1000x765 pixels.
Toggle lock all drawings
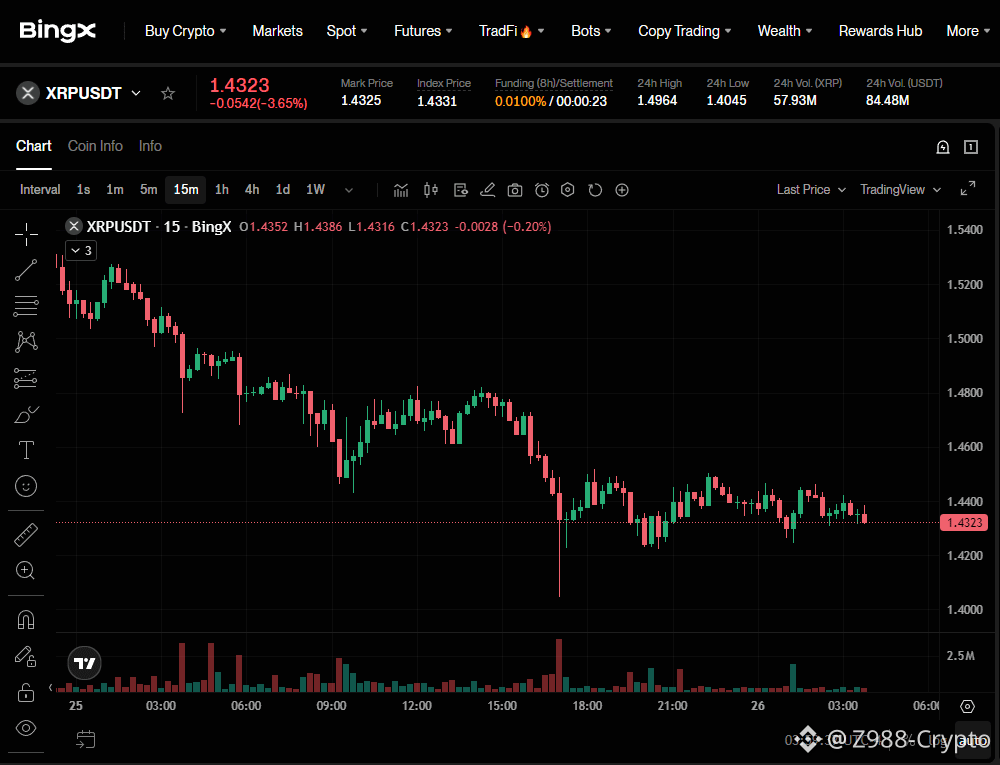click(26, 692)
